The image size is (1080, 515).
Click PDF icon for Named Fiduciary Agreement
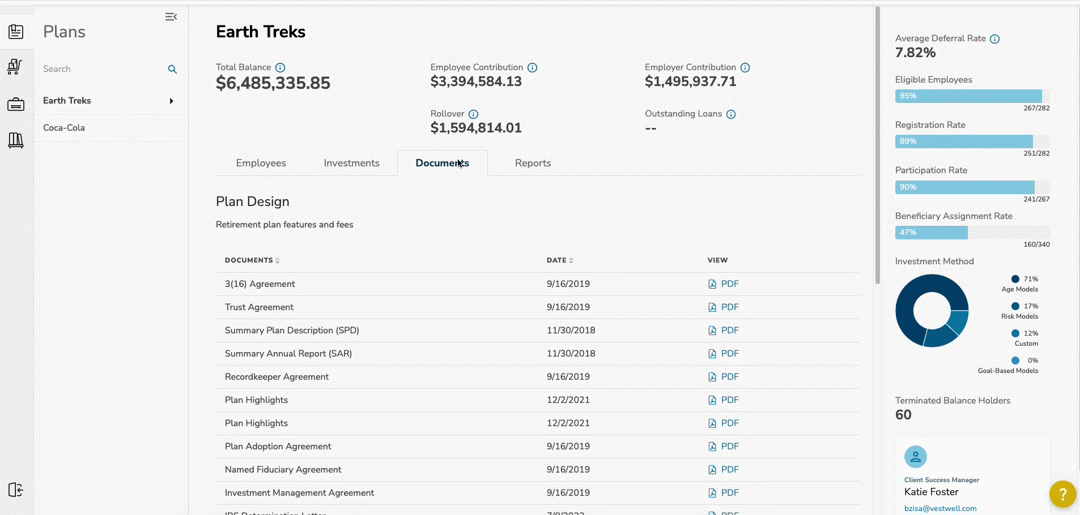pos(713,470)
